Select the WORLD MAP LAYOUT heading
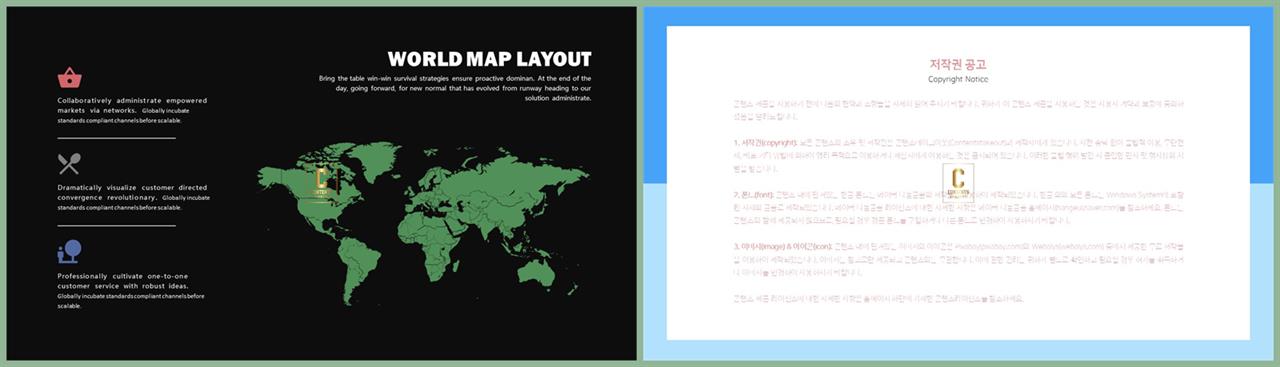 click(x=489, y=59)
